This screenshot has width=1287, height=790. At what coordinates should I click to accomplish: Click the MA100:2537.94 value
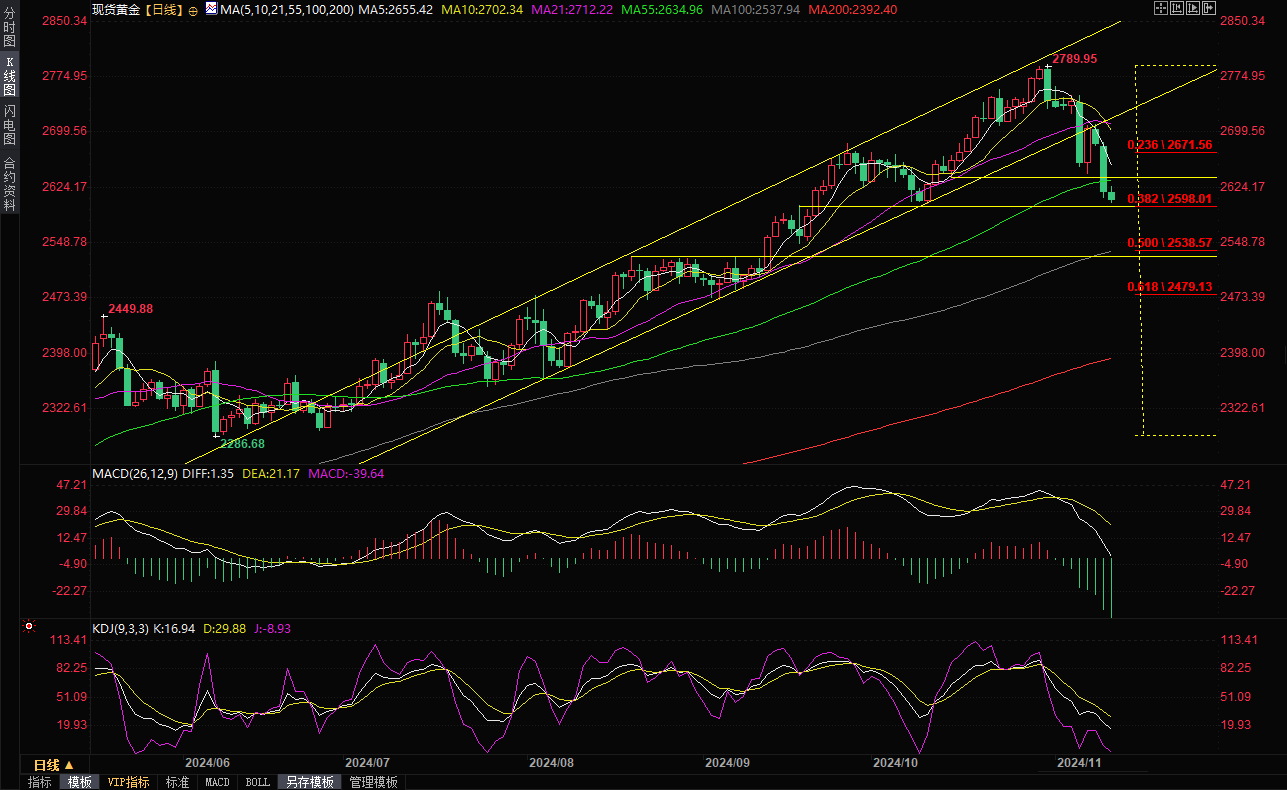click(x=755, y=9)
